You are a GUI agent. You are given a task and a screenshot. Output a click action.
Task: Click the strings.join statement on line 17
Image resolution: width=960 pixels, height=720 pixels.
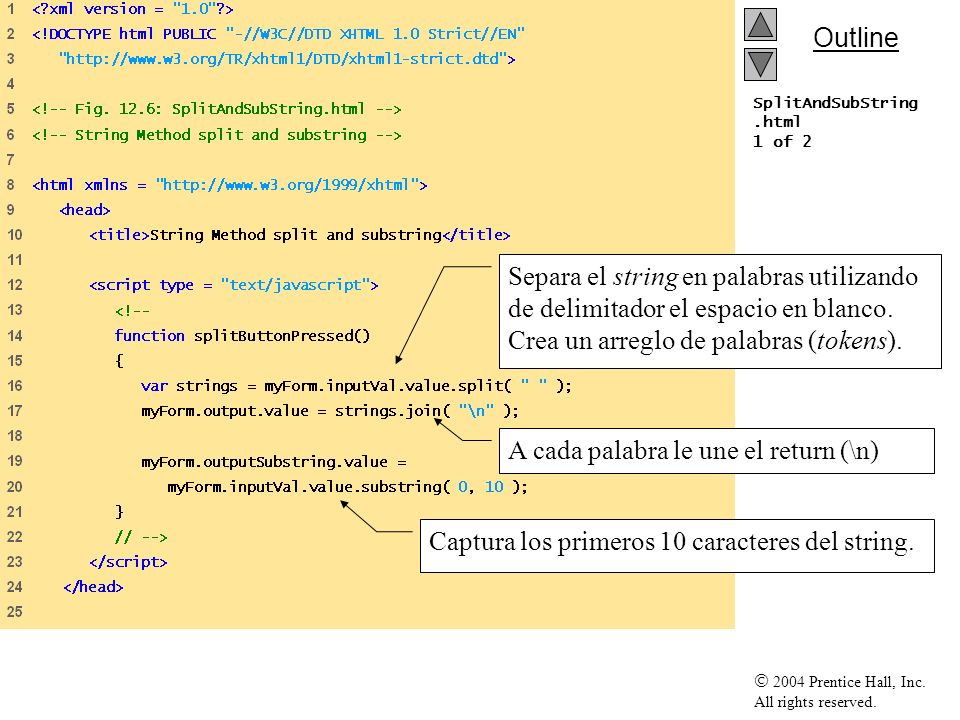tap(330, 411)
